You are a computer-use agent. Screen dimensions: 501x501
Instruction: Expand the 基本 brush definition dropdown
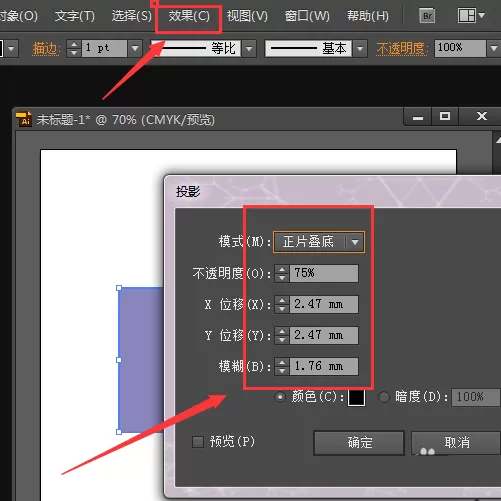pos(360,49)
